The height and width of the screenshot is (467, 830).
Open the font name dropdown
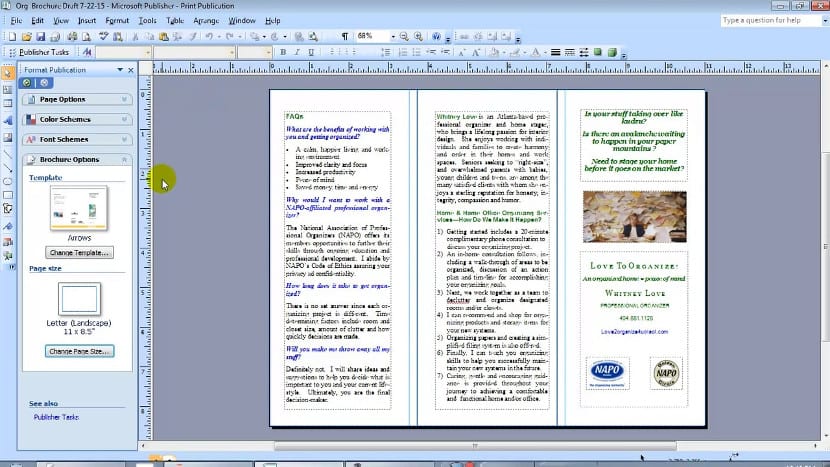231,52
